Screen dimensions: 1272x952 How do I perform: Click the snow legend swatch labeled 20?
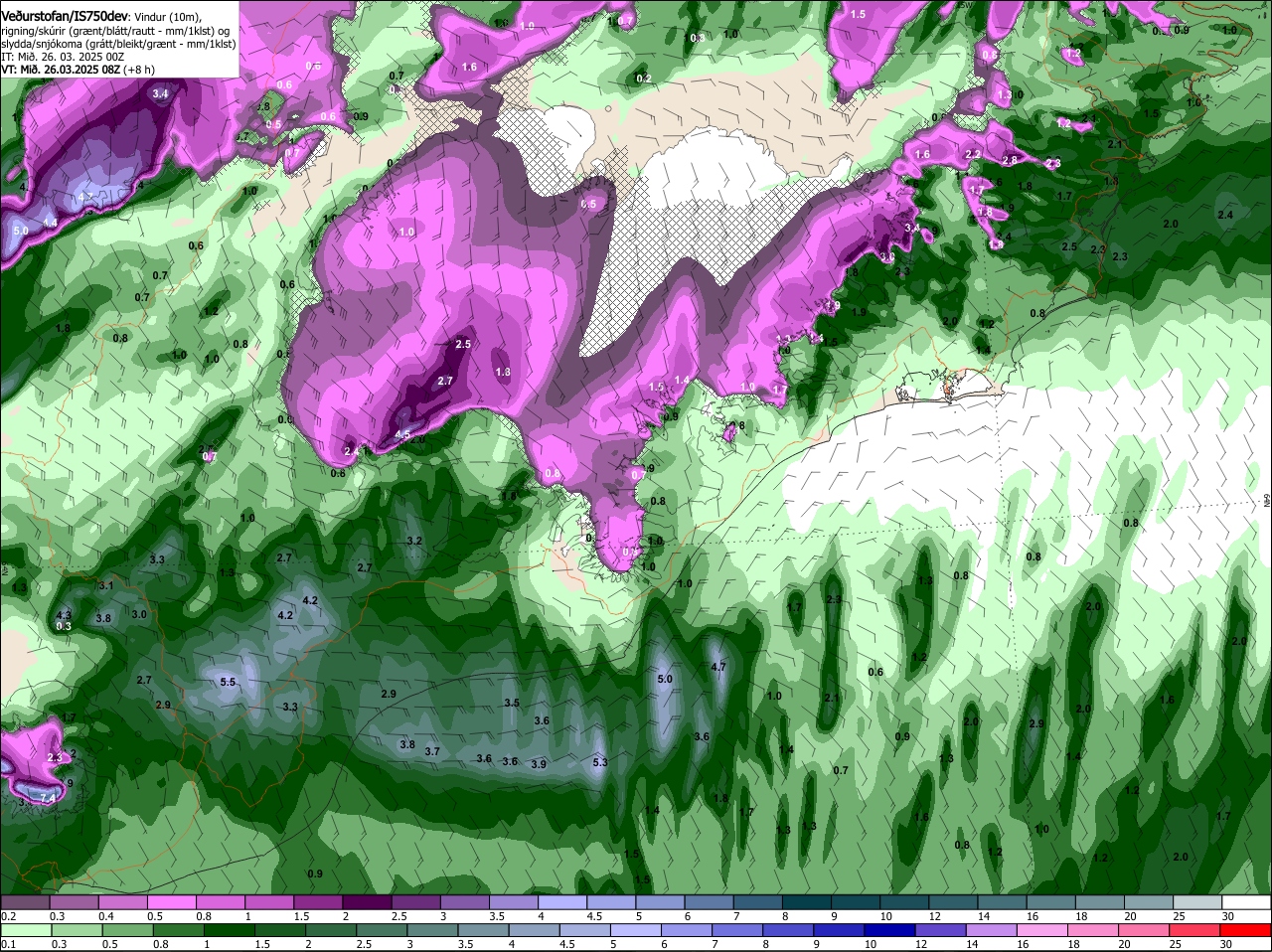(x=1148, y=902)
